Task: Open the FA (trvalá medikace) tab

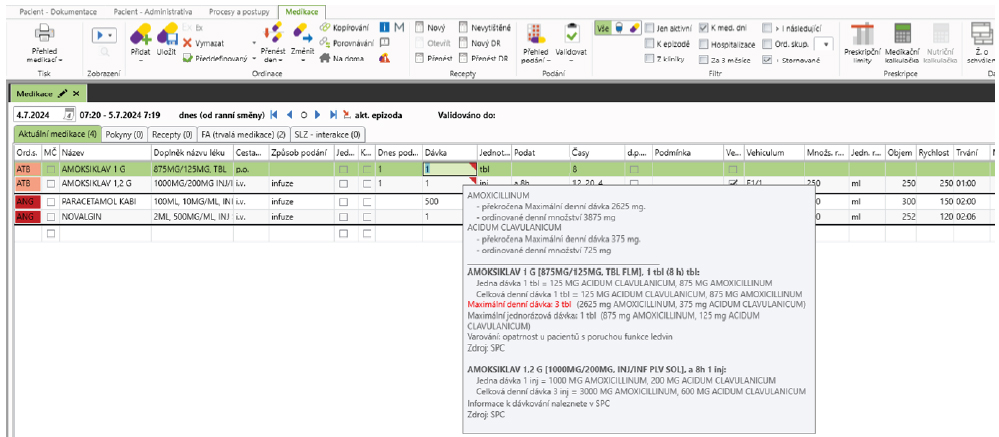Action: [x=243, y=133]
